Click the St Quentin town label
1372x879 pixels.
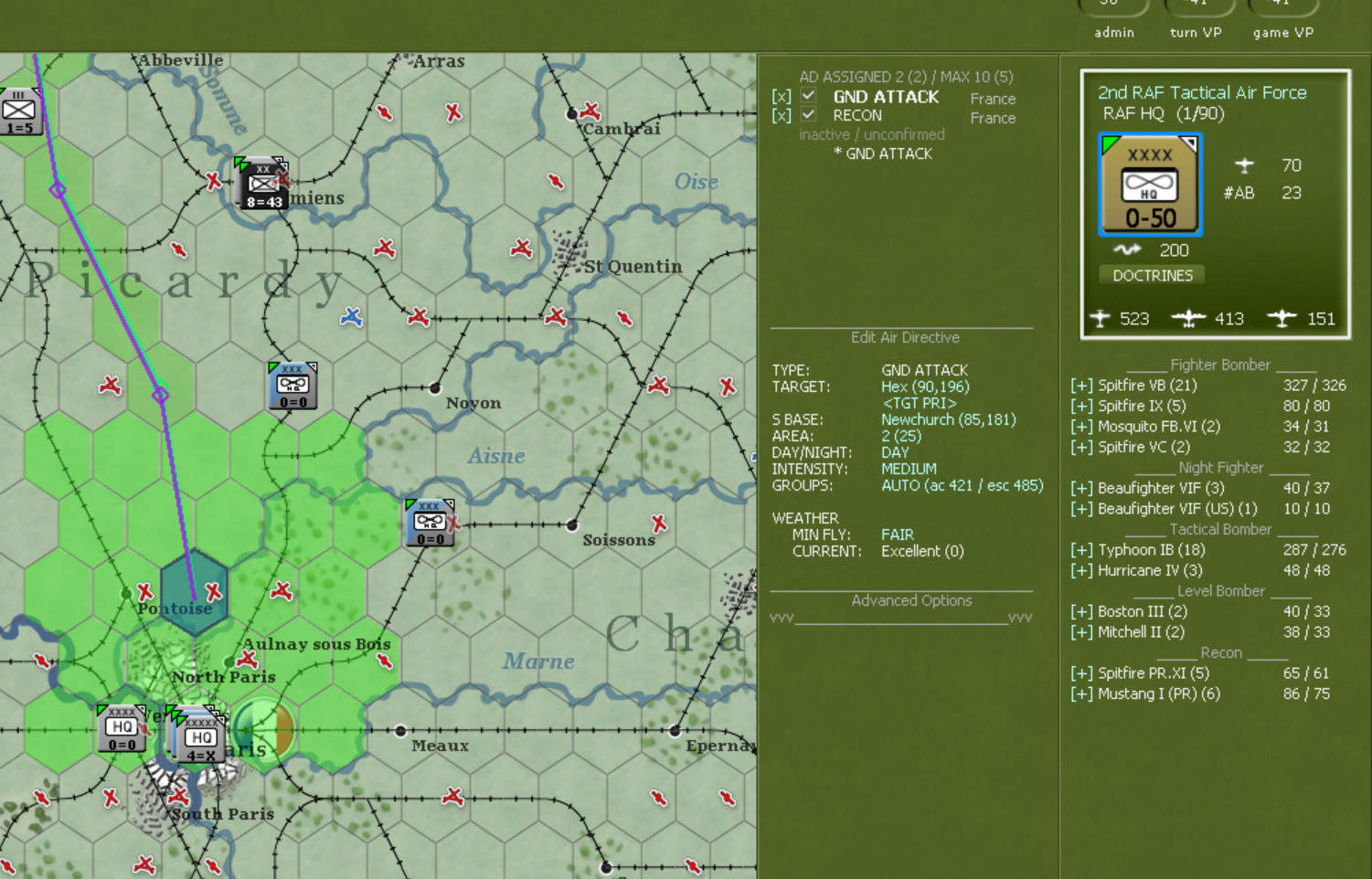point(633,267)
